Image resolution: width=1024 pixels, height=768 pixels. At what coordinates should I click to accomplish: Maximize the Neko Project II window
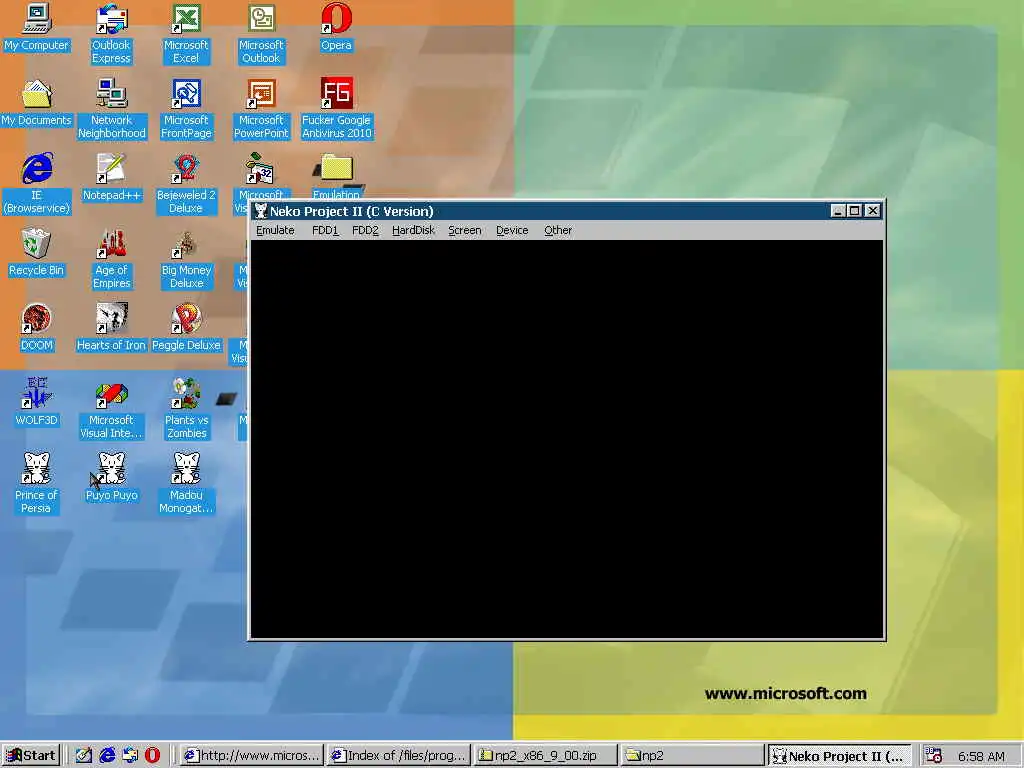click(x=854, y=211)
